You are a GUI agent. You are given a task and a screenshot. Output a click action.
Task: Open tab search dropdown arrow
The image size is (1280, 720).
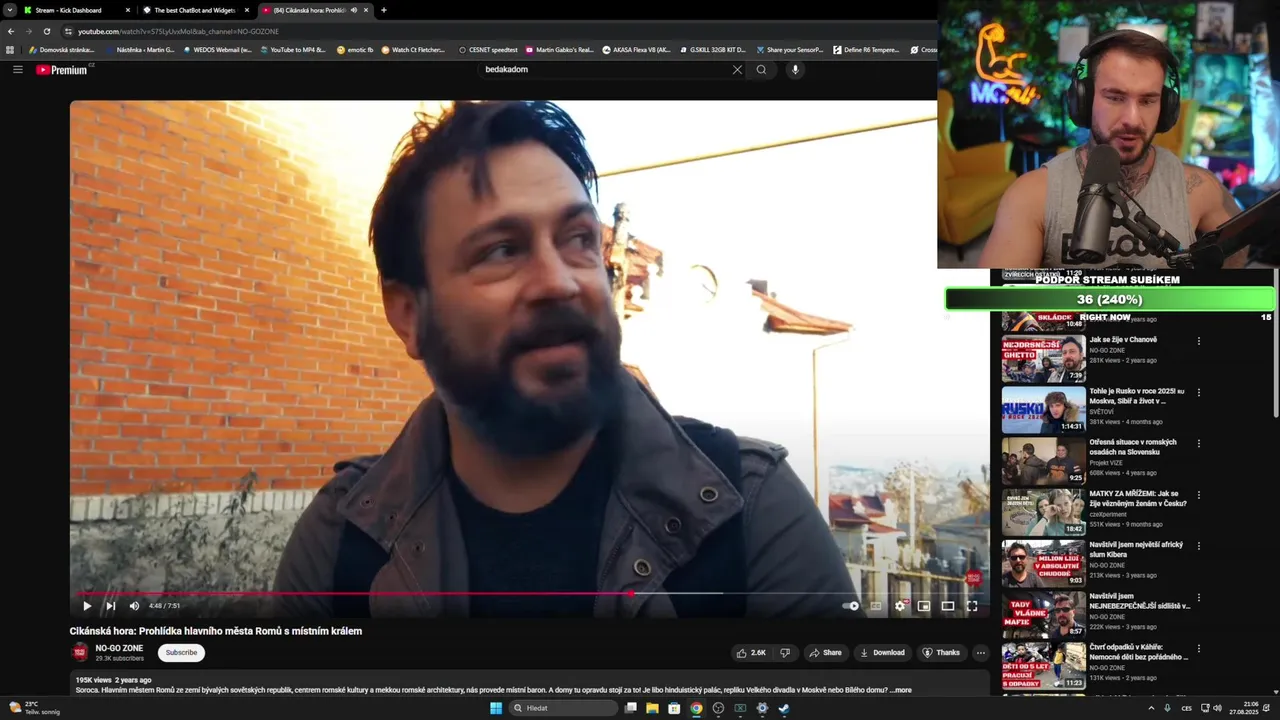click(x=9, y=10)
